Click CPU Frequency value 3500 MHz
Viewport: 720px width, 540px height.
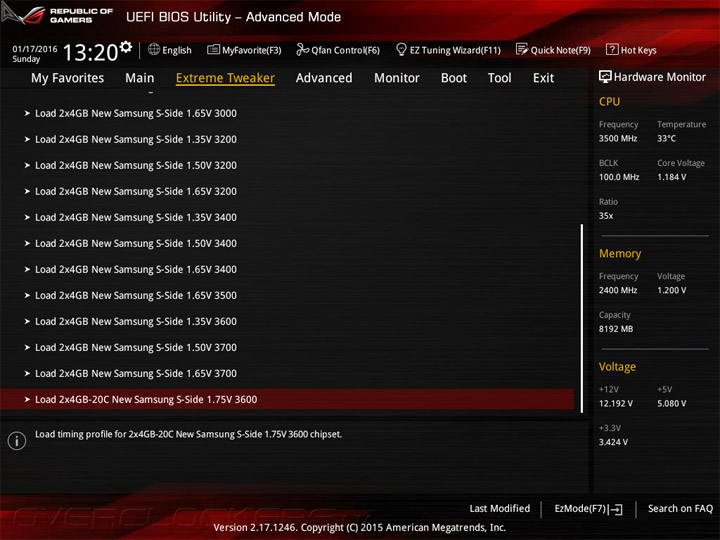[618, 138]
